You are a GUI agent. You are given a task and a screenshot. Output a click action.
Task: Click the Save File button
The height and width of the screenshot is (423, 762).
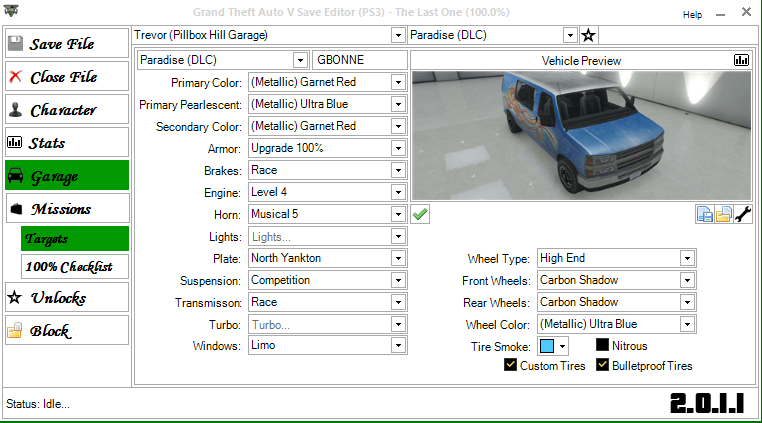click(x=67, y=43)
